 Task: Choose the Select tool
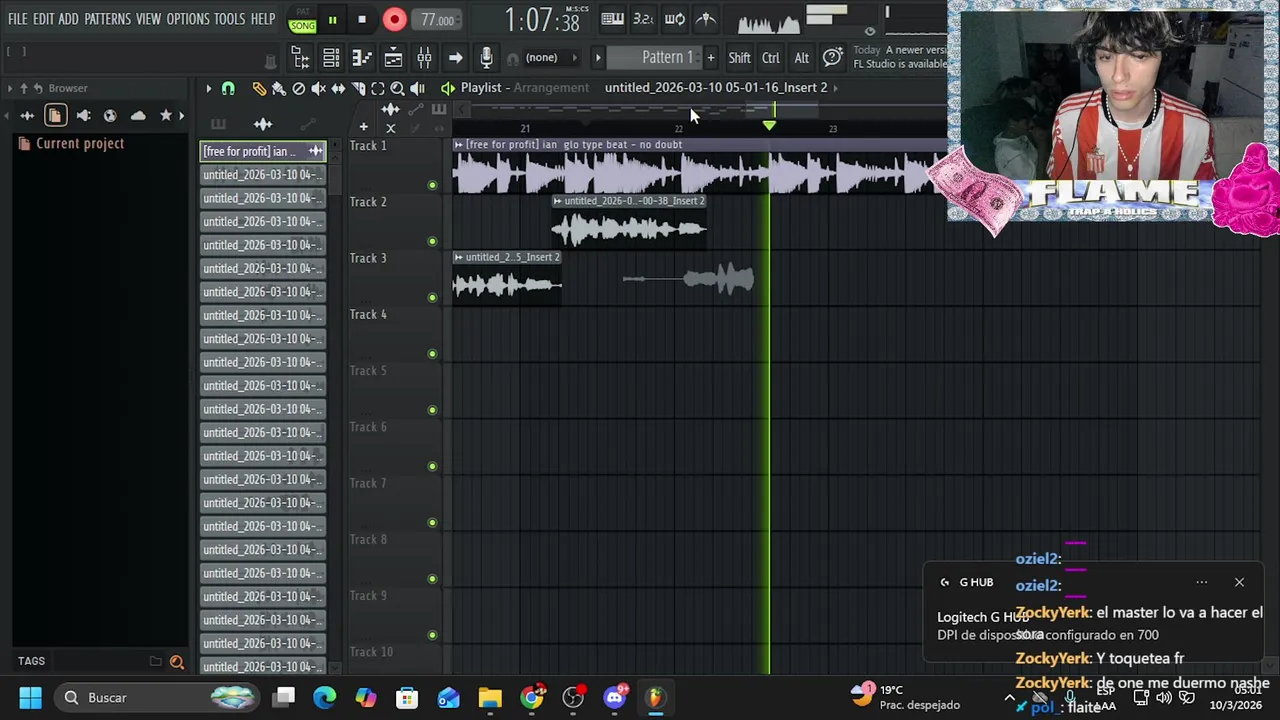tap(378, 88)
